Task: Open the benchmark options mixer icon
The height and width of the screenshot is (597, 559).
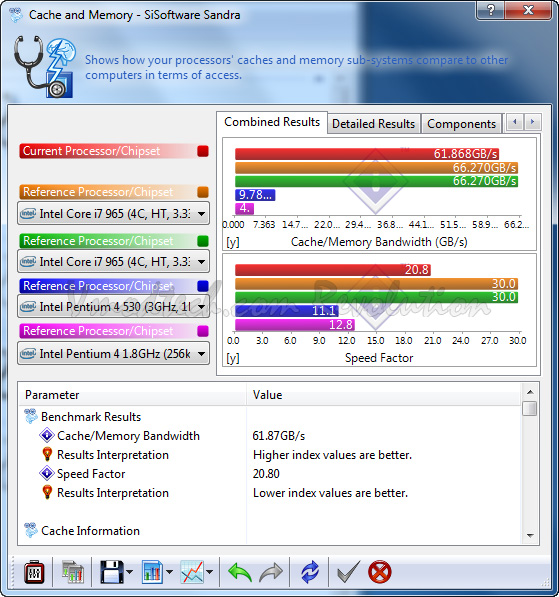Action: tap(34, 572)
